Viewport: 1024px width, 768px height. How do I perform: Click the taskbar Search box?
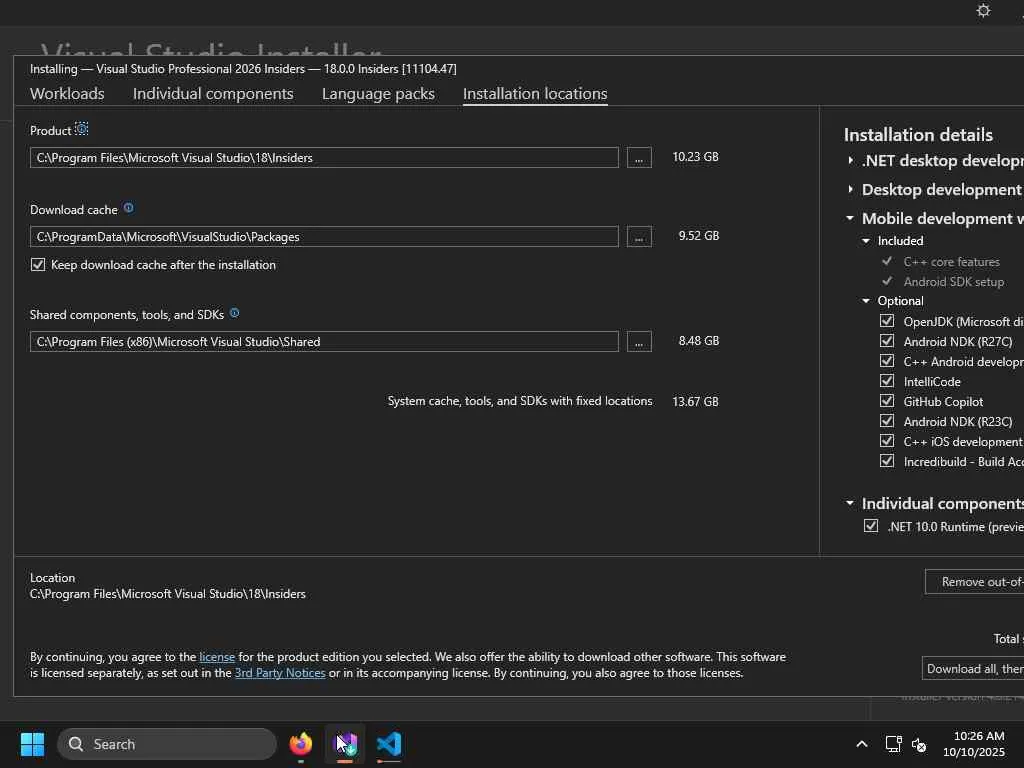[167, 744]
